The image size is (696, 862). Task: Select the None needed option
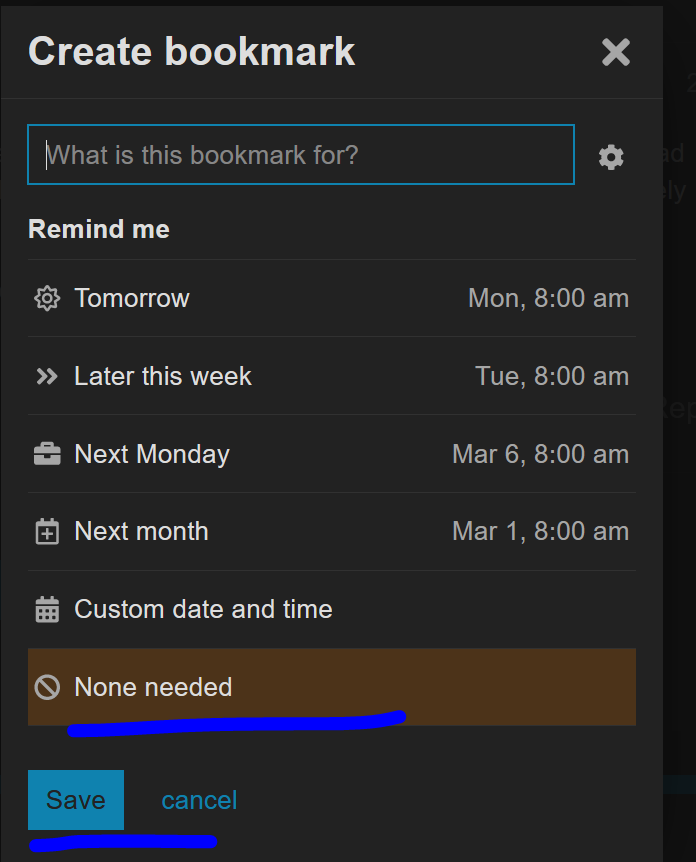point(153,687)
